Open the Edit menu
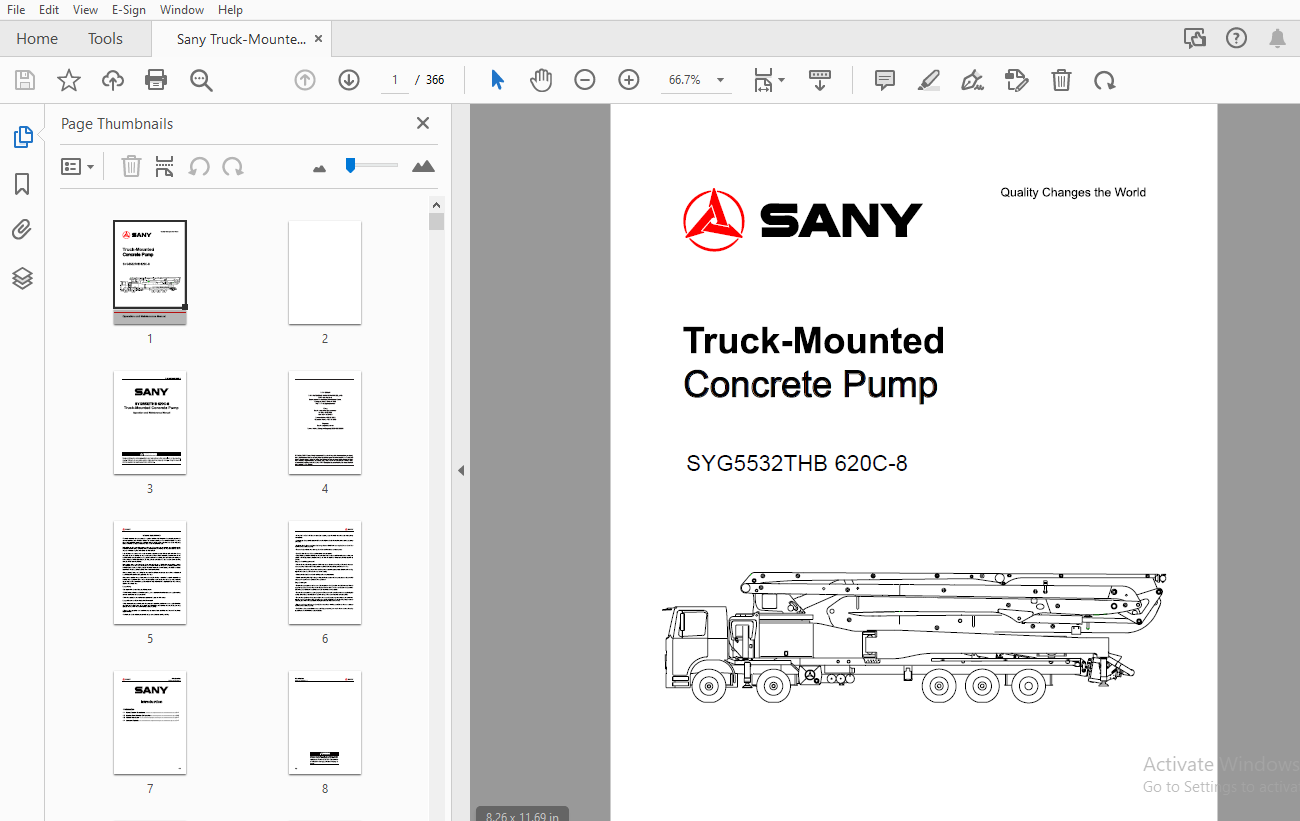This screenshot has width=1300, height=821. tap(49, 9)
